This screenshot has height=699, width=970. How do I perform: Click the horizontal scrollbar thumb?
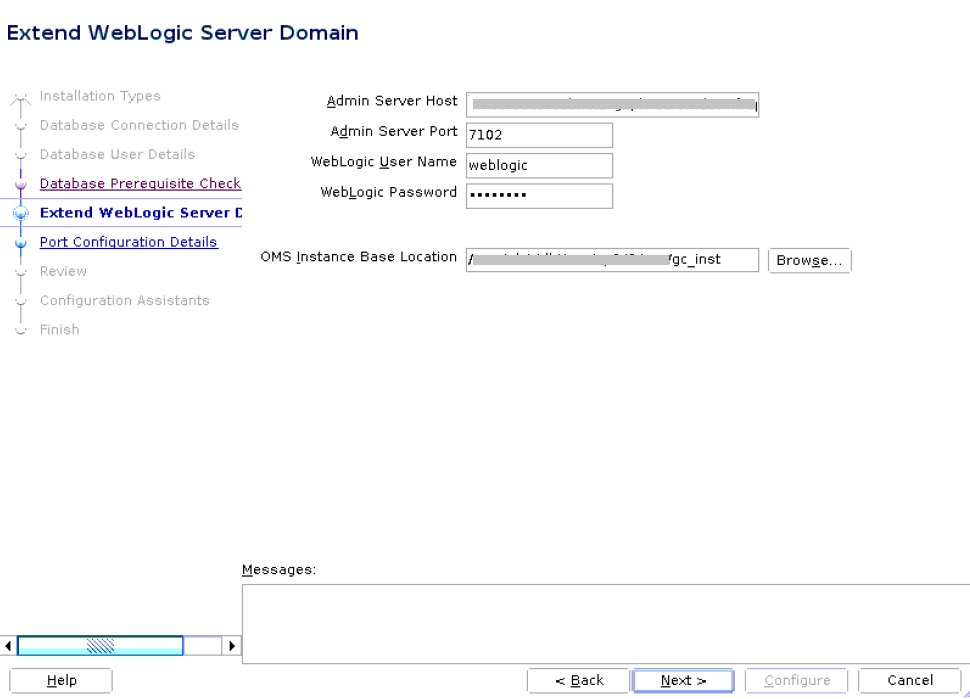point(100,646)
